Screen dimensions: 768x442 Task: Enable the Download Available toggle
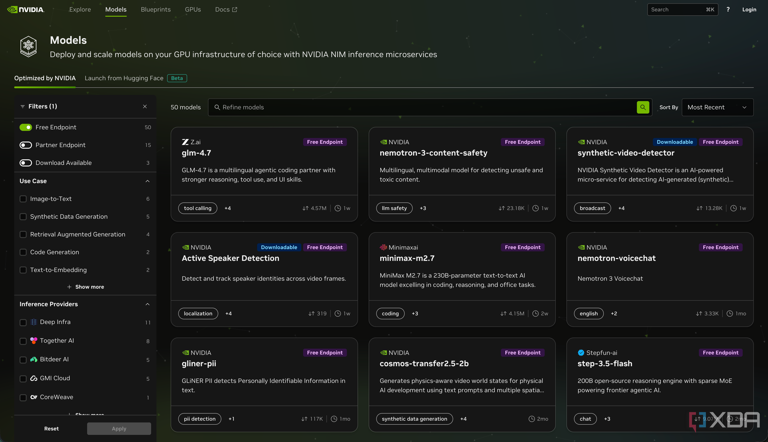click(x=25, y=163)
